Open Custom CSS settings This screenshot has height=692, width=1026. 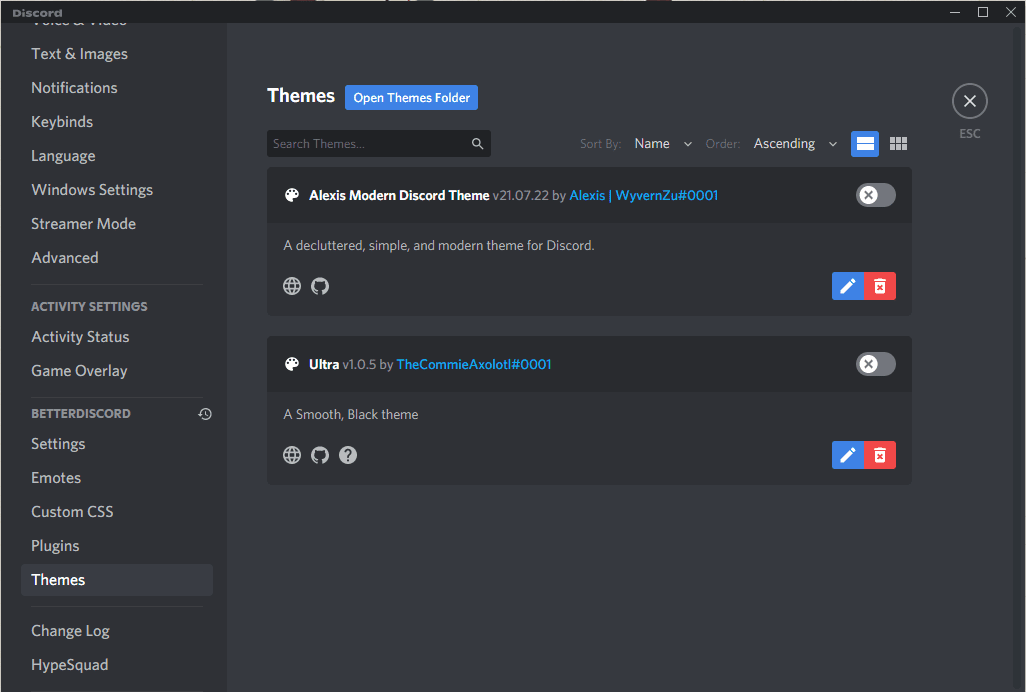click(72, 511)
